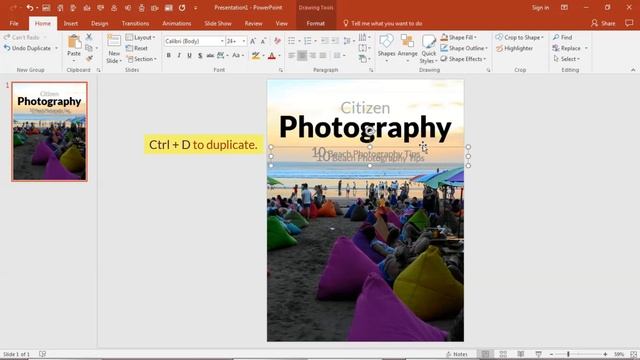This screenshot has height=360, width=640.
Task: Click the font color red A swatch
Action: point(272,56)
